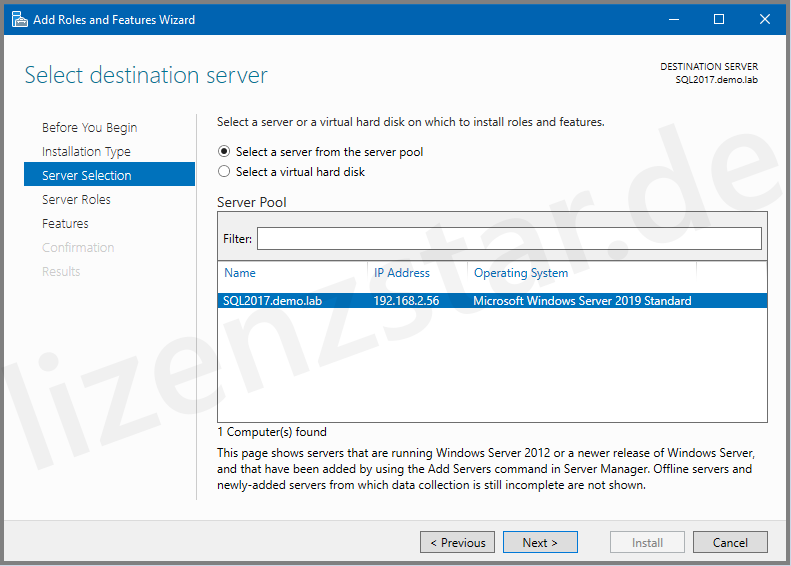Click the Previous button
The image size is (791, 566).
tap(458, 542)
